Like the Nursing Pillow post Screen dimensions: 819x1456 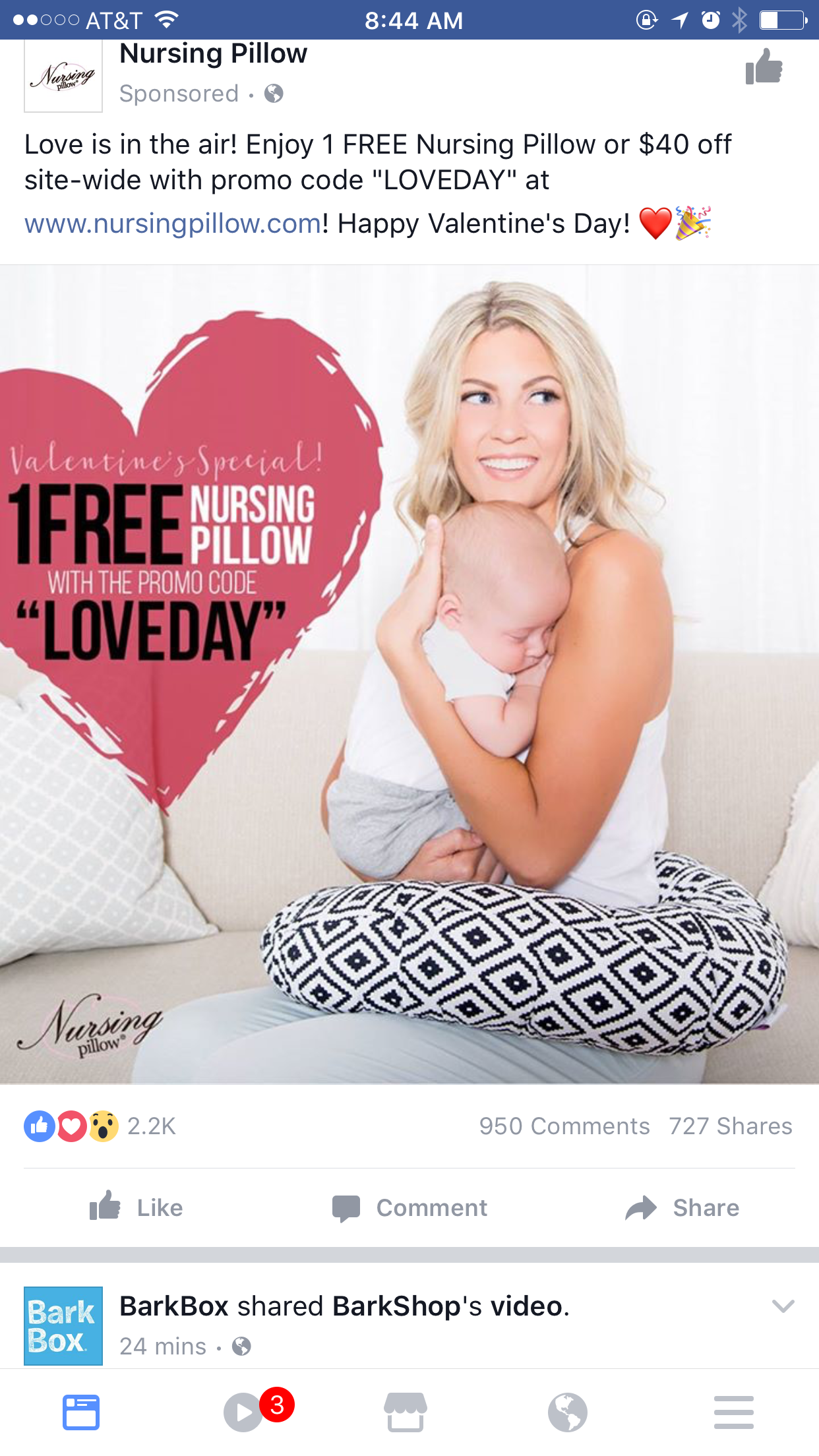tap(136, 1207)
